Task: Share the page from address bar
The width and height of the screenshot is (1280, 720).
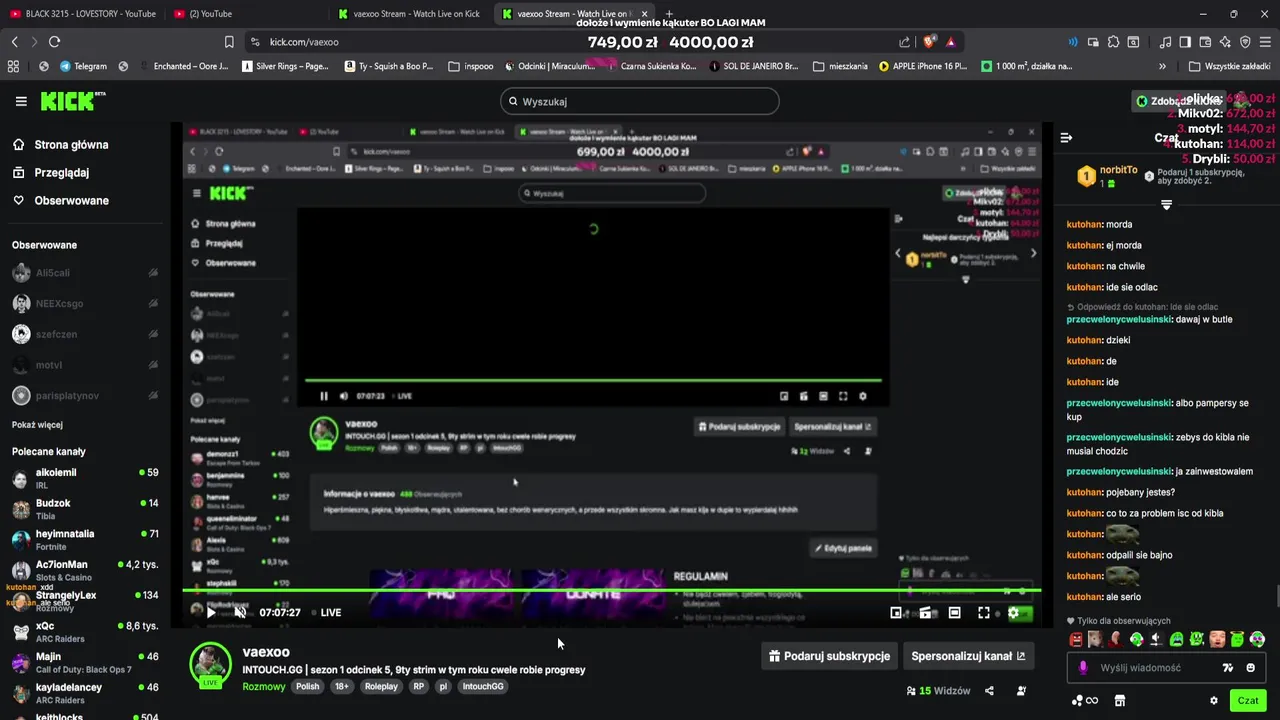Action: 905,42
